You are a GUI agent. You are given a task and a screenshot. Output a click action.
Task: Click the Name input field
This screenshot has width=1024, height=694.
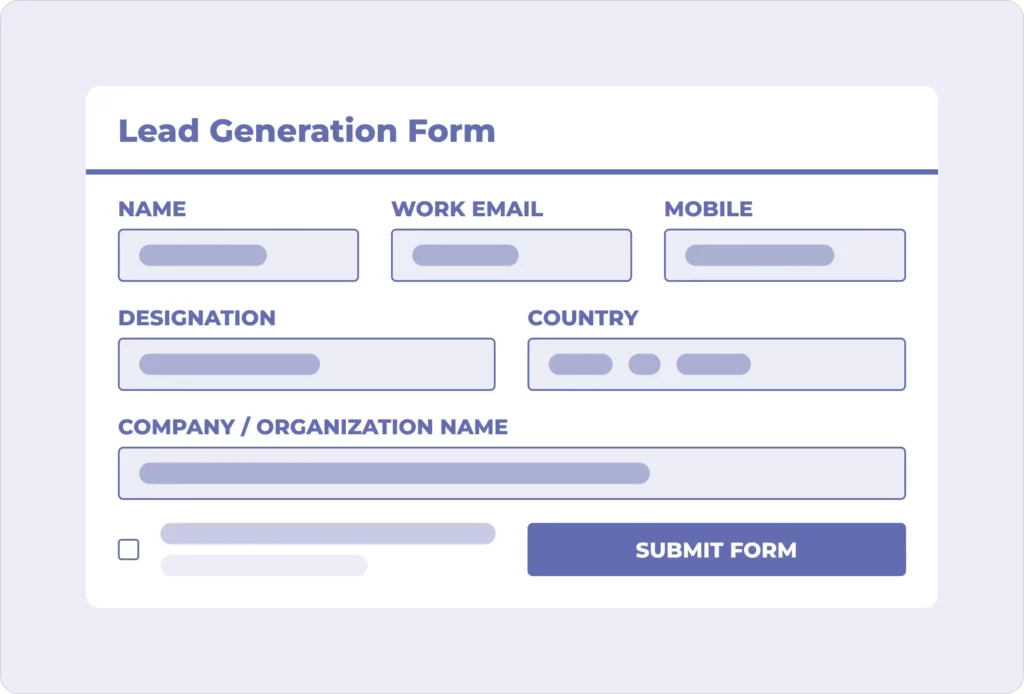coord(238,255)
